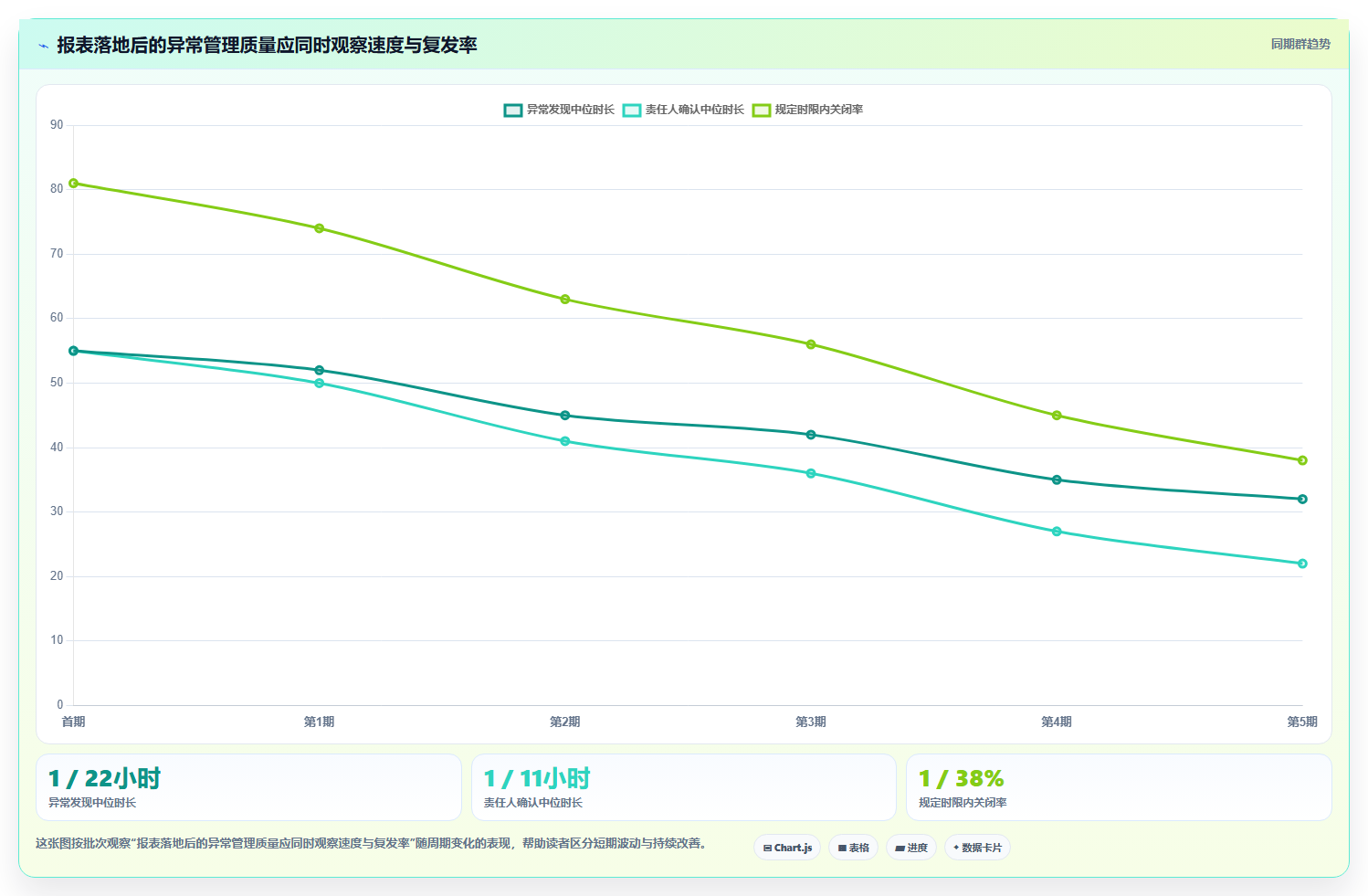Viewport: 1368px width, 896px height.
Task: Open the 1 / 38% 规定时限内关闭率 card
Action: click(1119, 787)
